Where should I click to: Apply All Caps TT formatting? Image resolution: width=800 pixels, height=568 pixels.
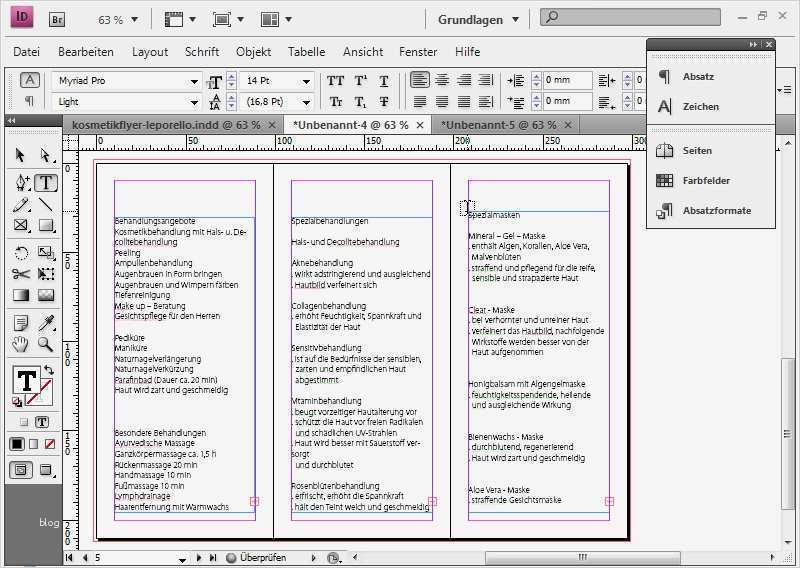pyautogui.click(x=335, y=81)
